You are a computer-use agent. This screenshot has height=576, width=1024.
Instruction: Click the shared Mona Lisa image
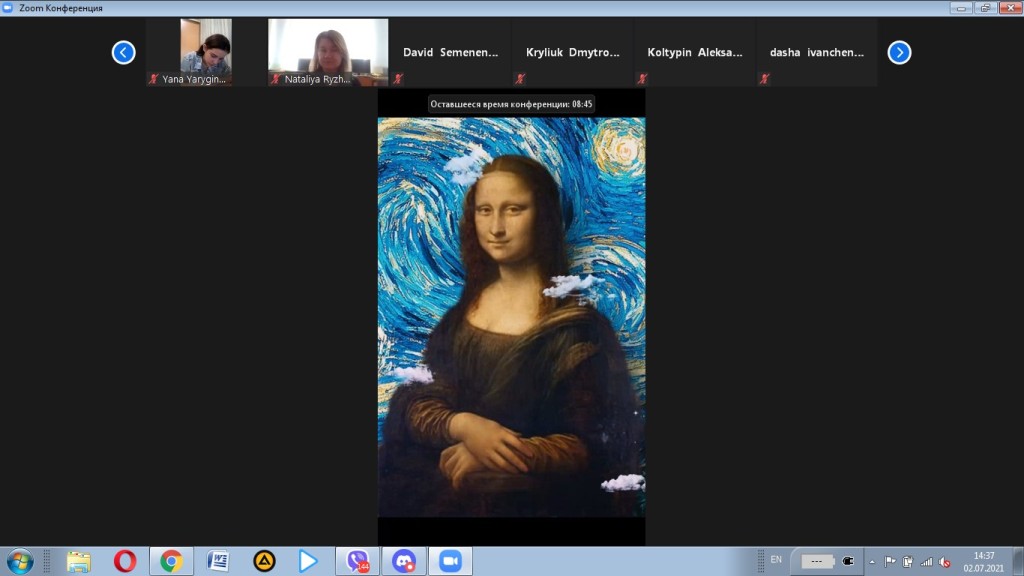pos(511,317)
